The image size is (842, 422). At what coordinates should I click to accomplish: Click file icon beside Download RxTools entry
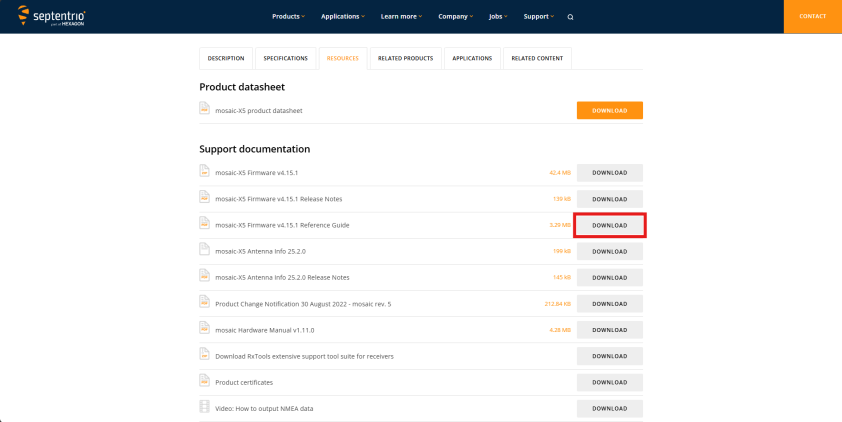tap(205, 354)
